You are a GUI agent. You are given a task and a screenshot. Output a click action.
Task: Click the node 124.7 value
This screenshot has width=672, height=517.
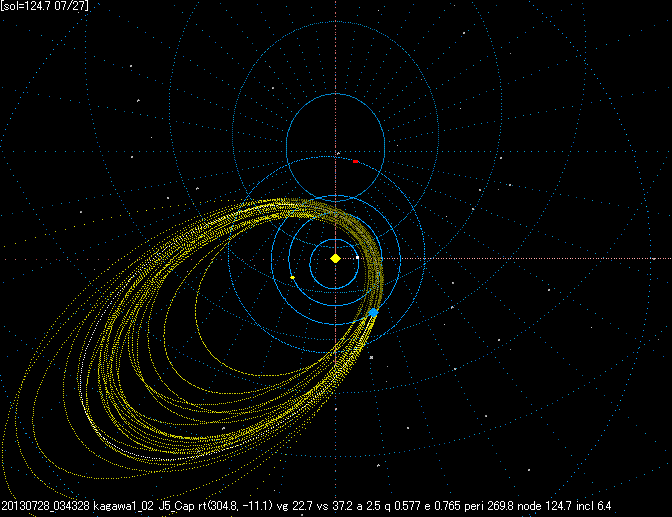544,506
